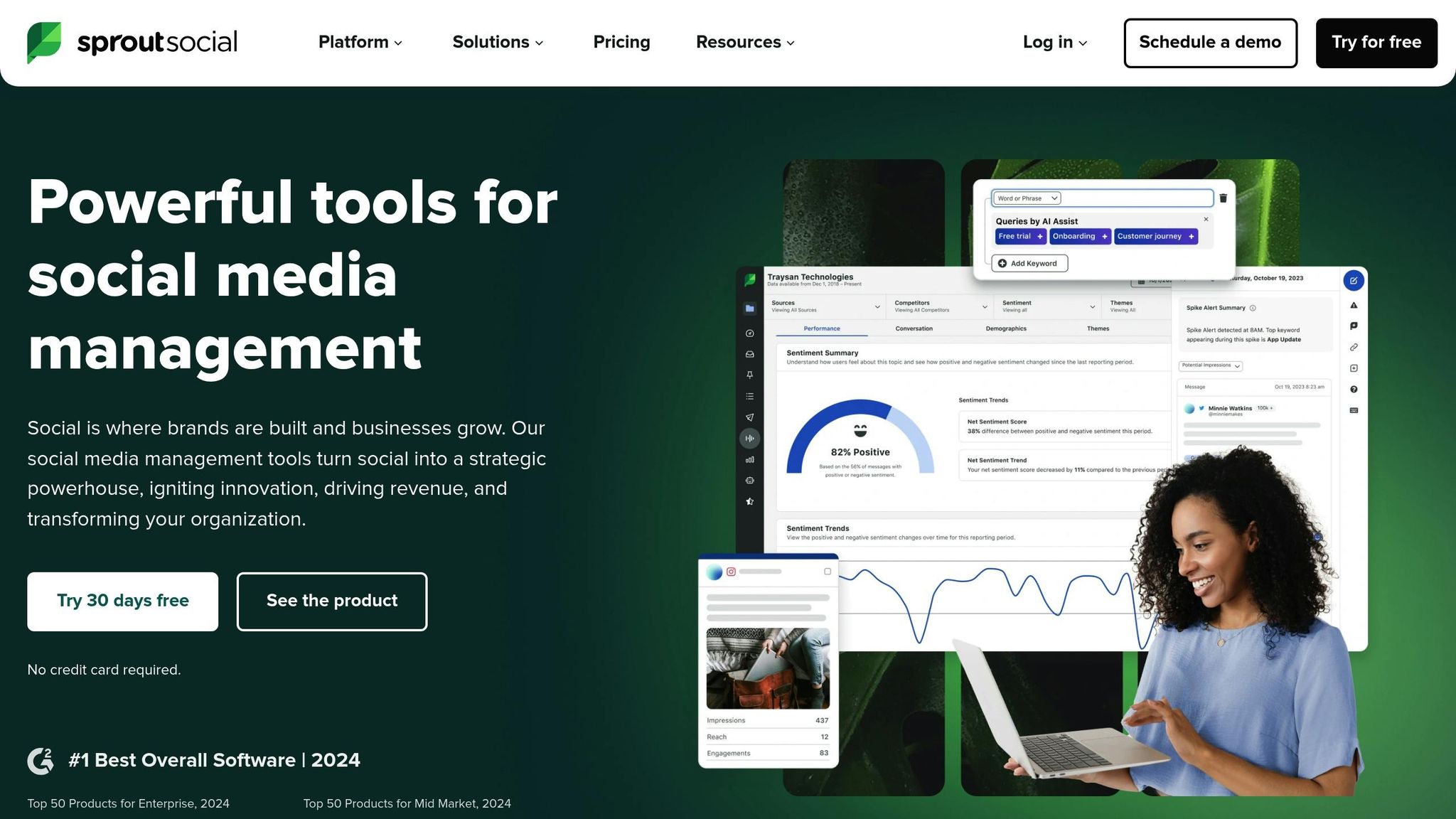Select the paper-plane publishing icon in sidebar
The image size is (1456, 819).
click(749, 416)
